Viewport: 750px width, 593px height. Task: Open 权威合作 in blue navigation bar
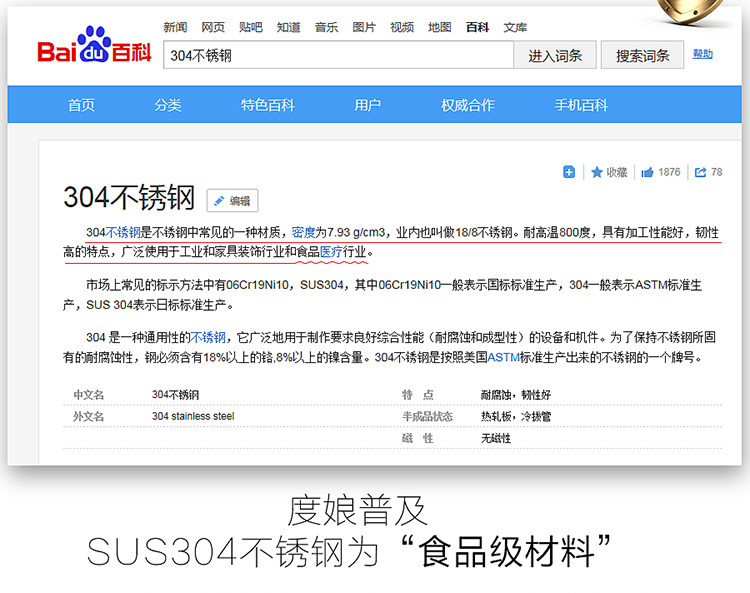point(468,105)
